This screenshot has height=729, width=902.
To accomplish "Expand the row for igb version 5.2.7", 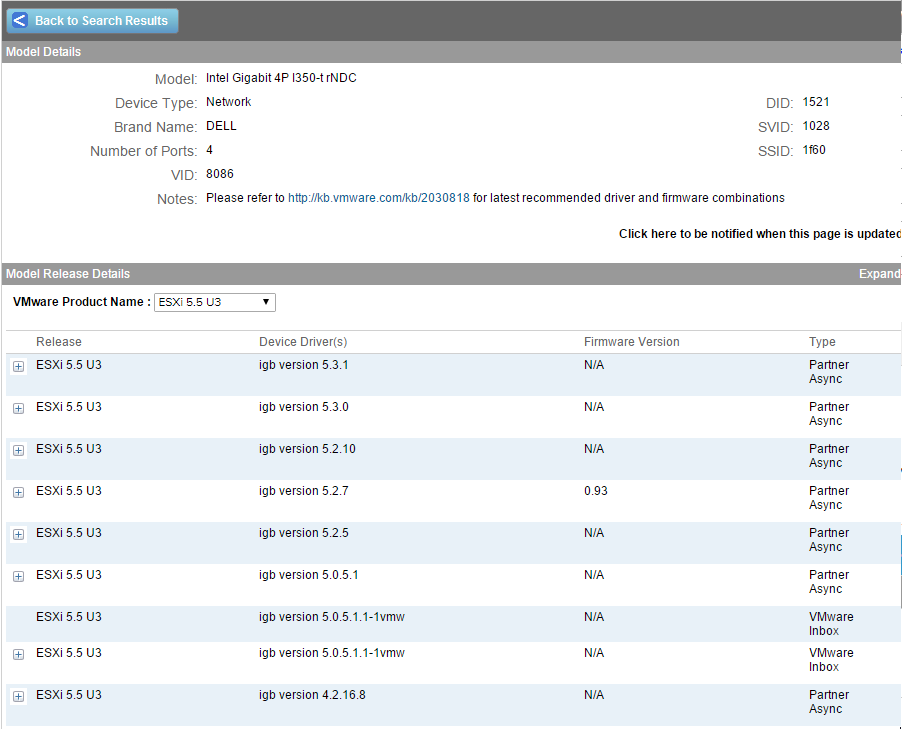I will [17, 492].
